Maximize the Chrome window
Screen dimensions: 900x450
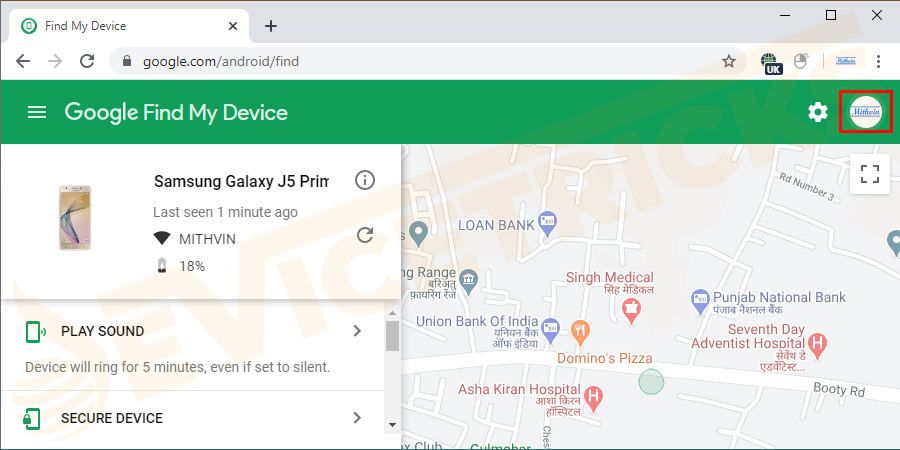click(x=831, y=15)
